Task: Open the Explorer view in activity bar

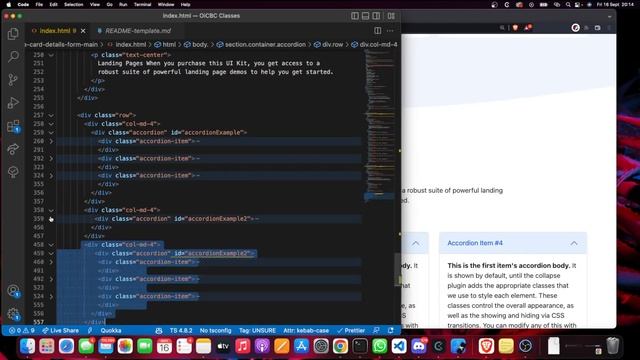Action: [x=13, y=34]
